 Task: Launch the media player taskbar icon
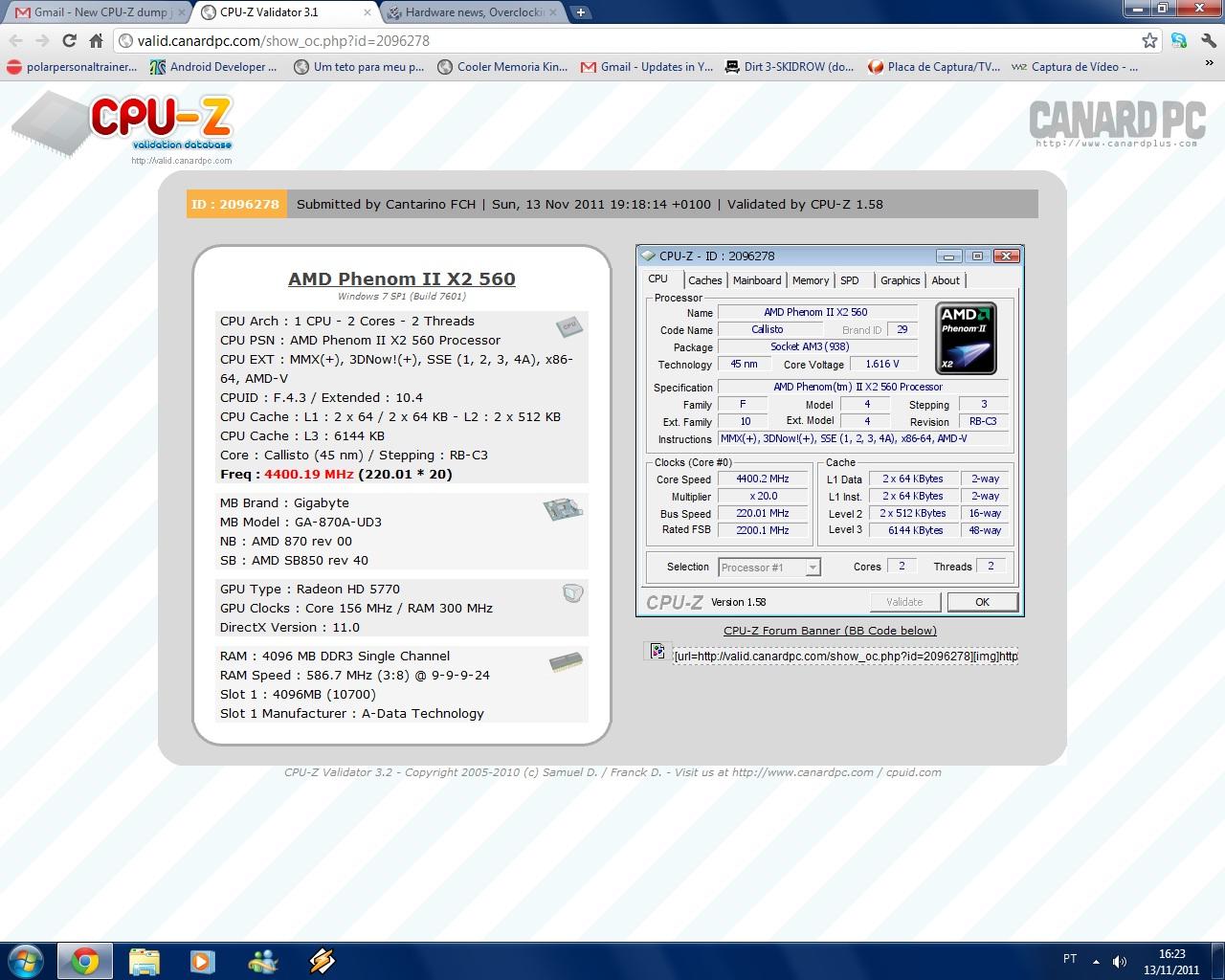[203, 961]
